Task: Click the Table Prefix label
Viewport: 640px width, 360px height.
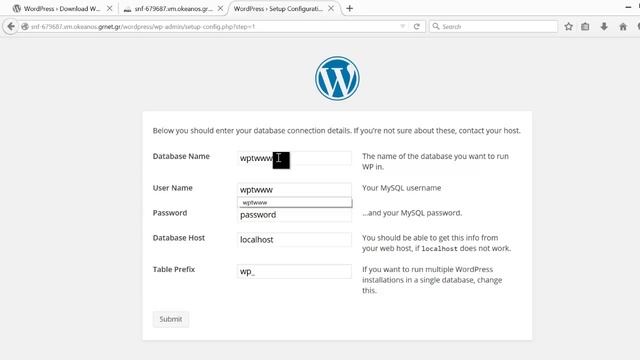Action: [174, 269]
